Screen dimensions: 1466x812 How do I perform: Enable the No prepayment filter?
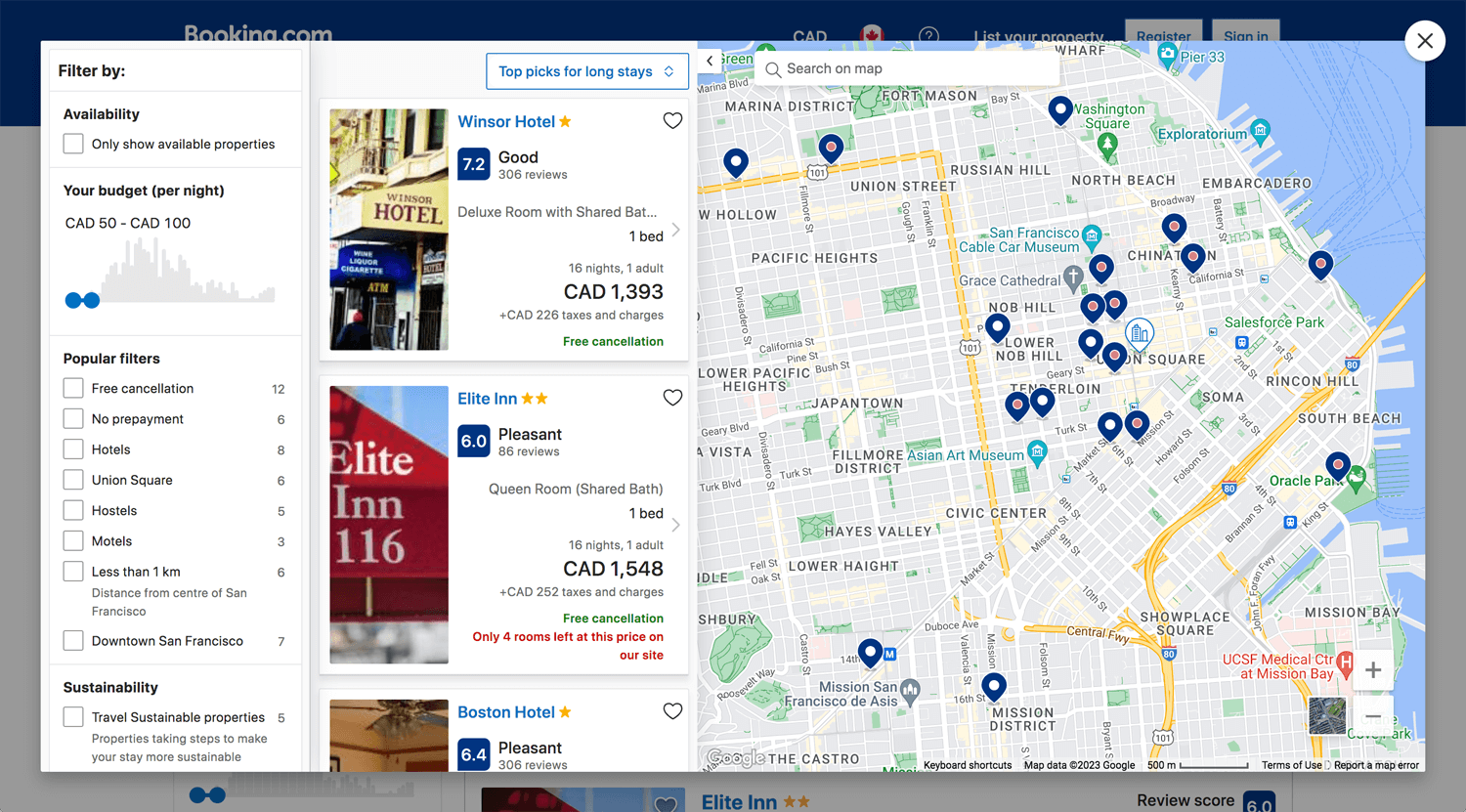coord(73,418)
